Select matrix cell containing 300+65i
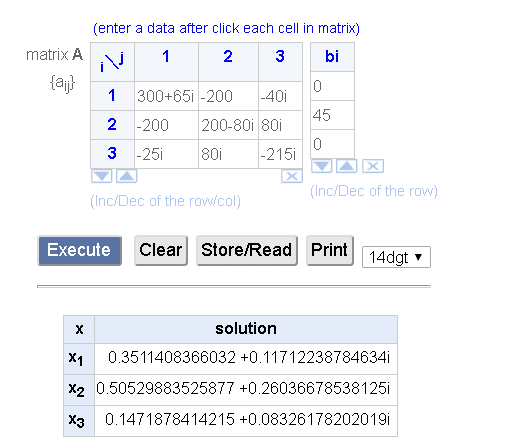Image resolution: width=513 pixels, height=445 pixels. (166, 96)
